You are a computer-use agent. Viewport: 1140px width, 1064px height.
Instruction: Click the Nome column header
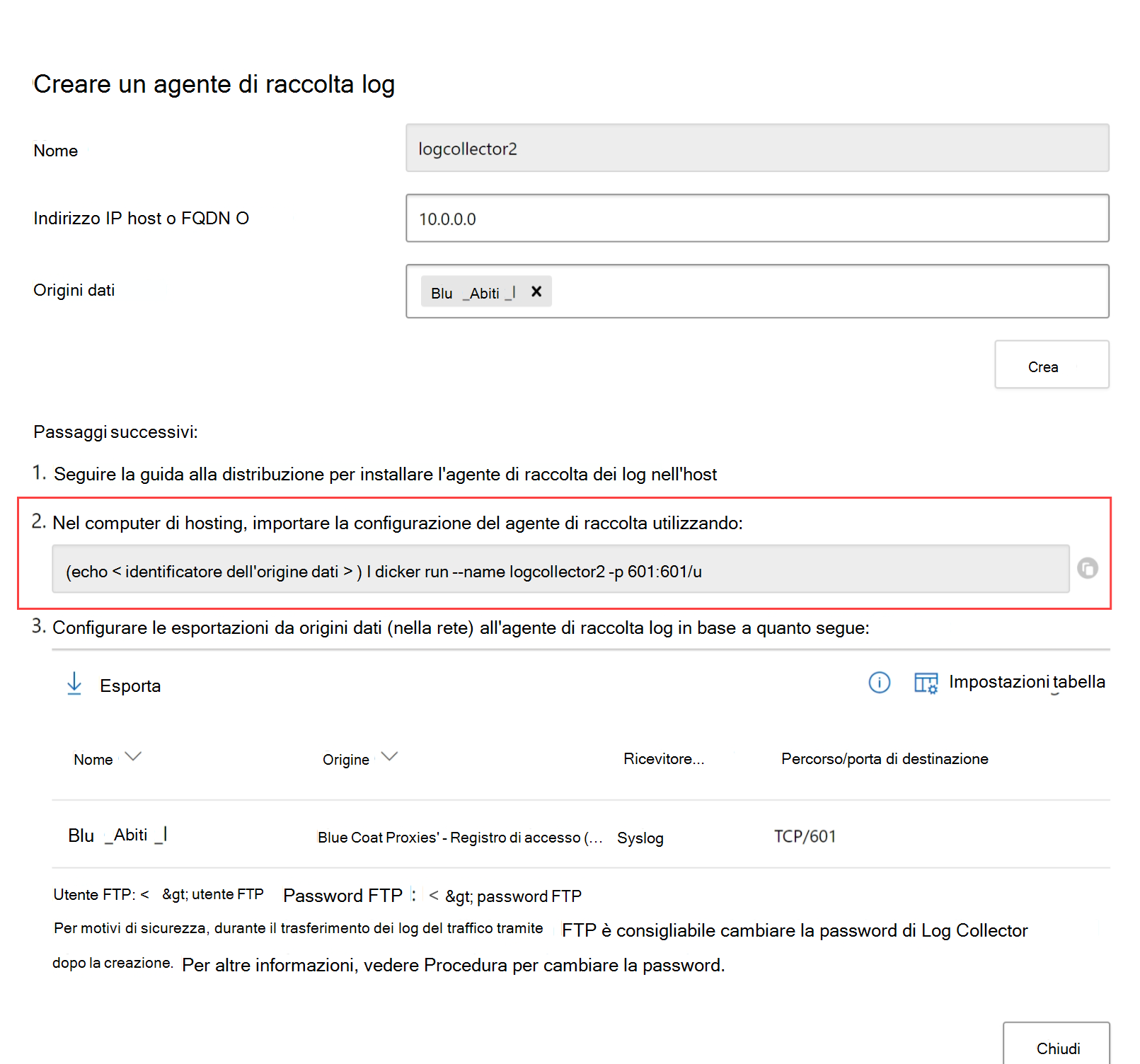tap(93, 759)
